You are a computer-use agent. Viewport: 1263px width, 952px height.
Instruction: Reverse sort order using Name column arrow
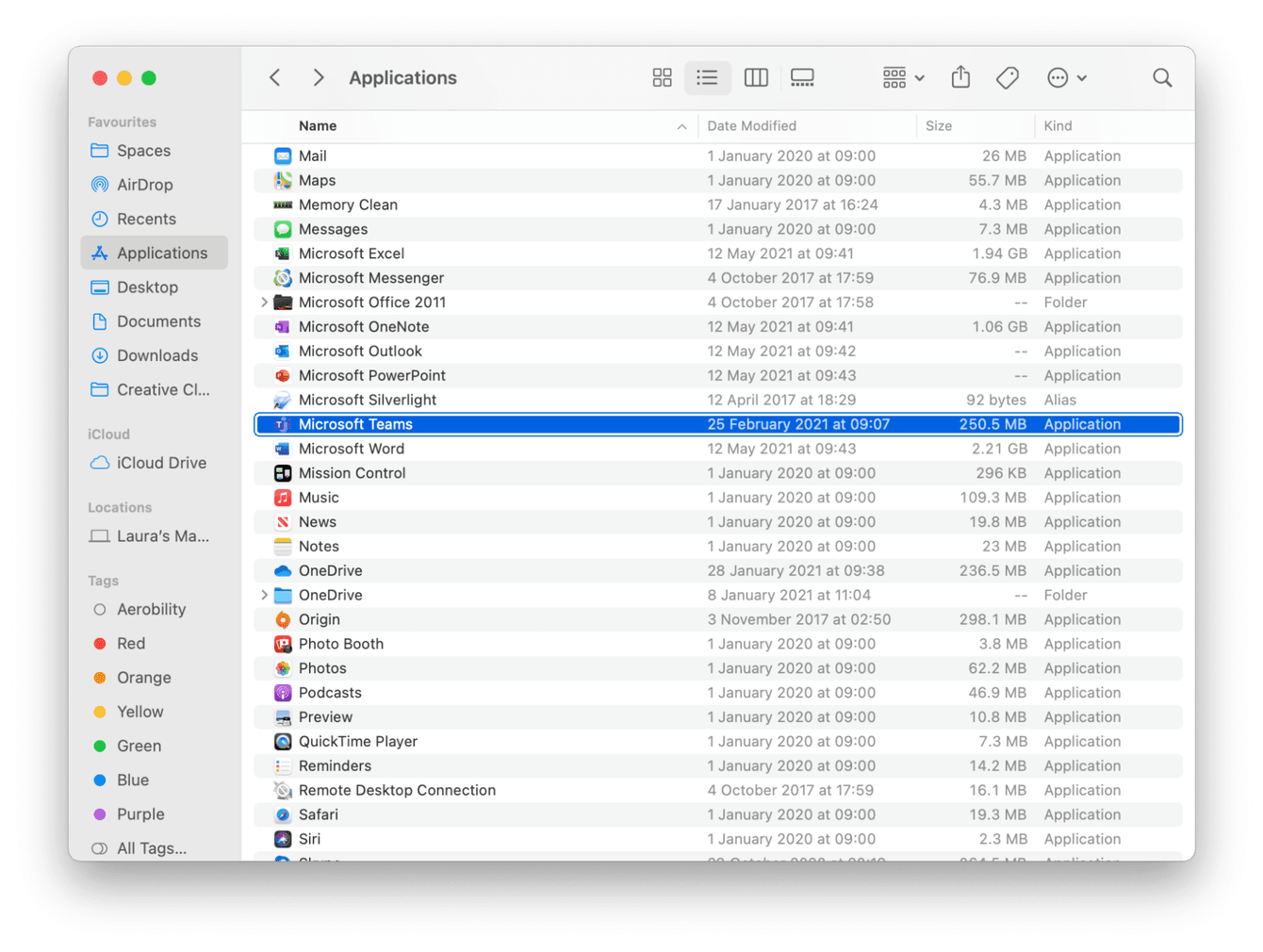681,125
